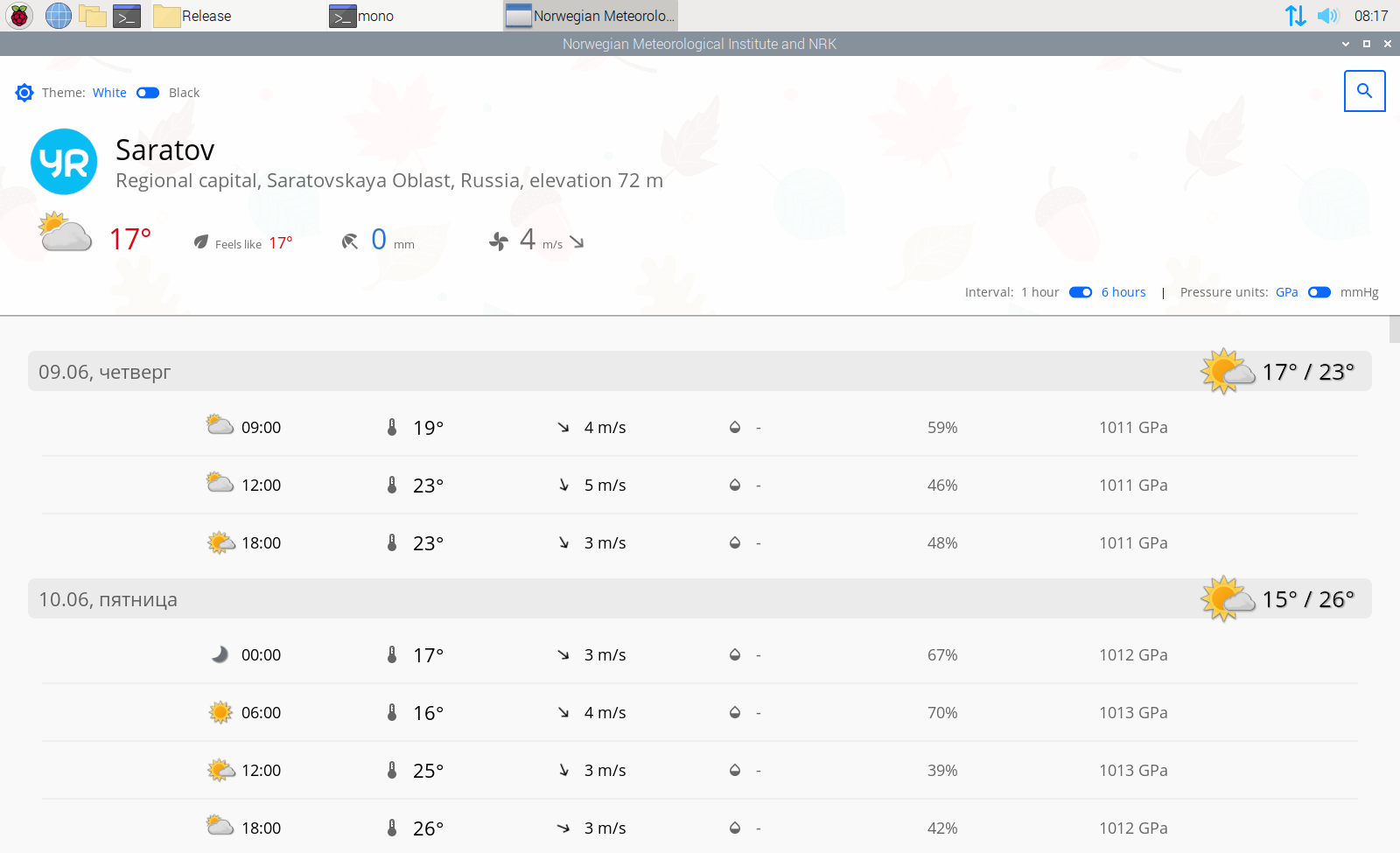Select the mmHg pressure unit label

click(1359, 292)
